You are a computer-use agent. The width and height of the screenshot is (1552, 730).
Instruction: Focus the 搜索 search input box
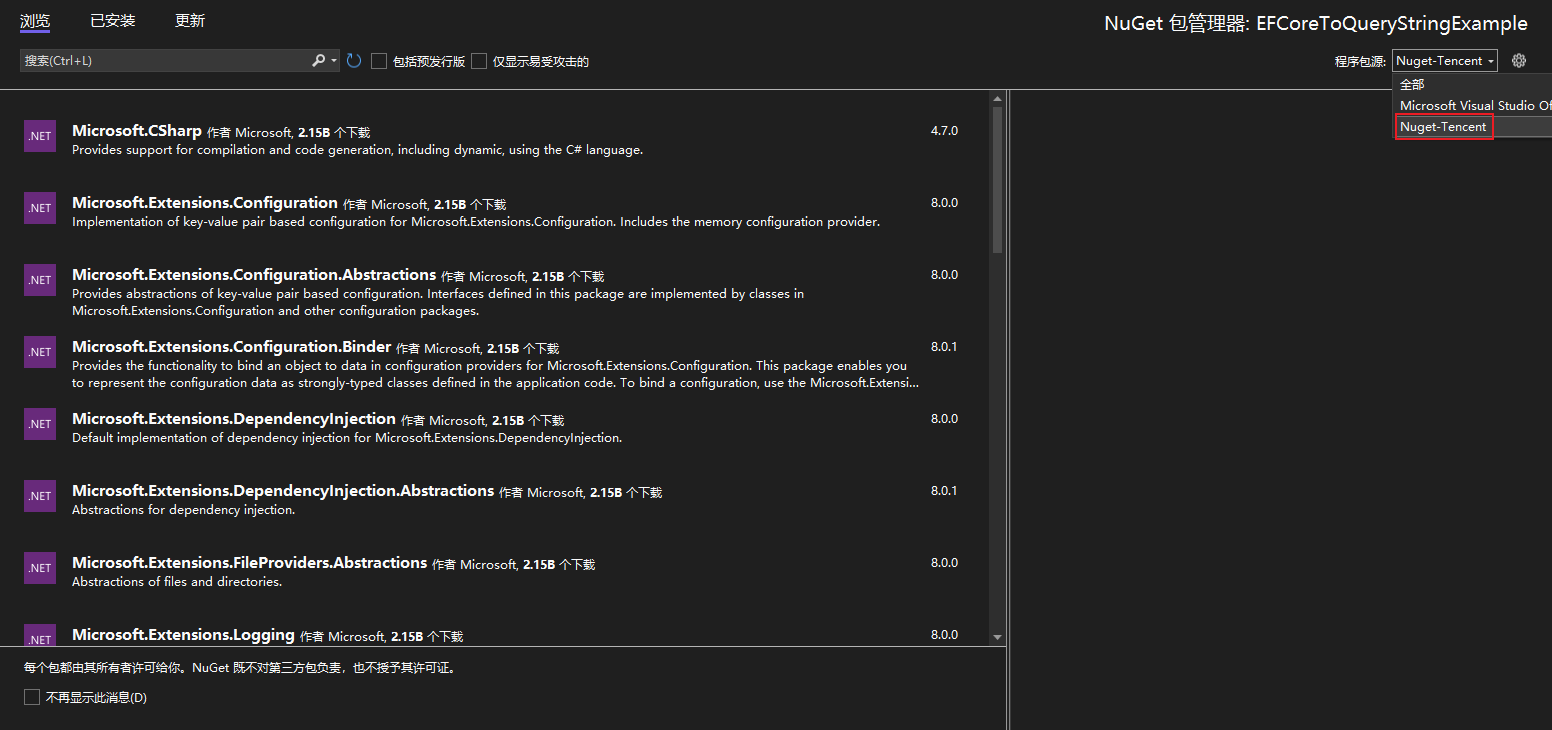165,61
